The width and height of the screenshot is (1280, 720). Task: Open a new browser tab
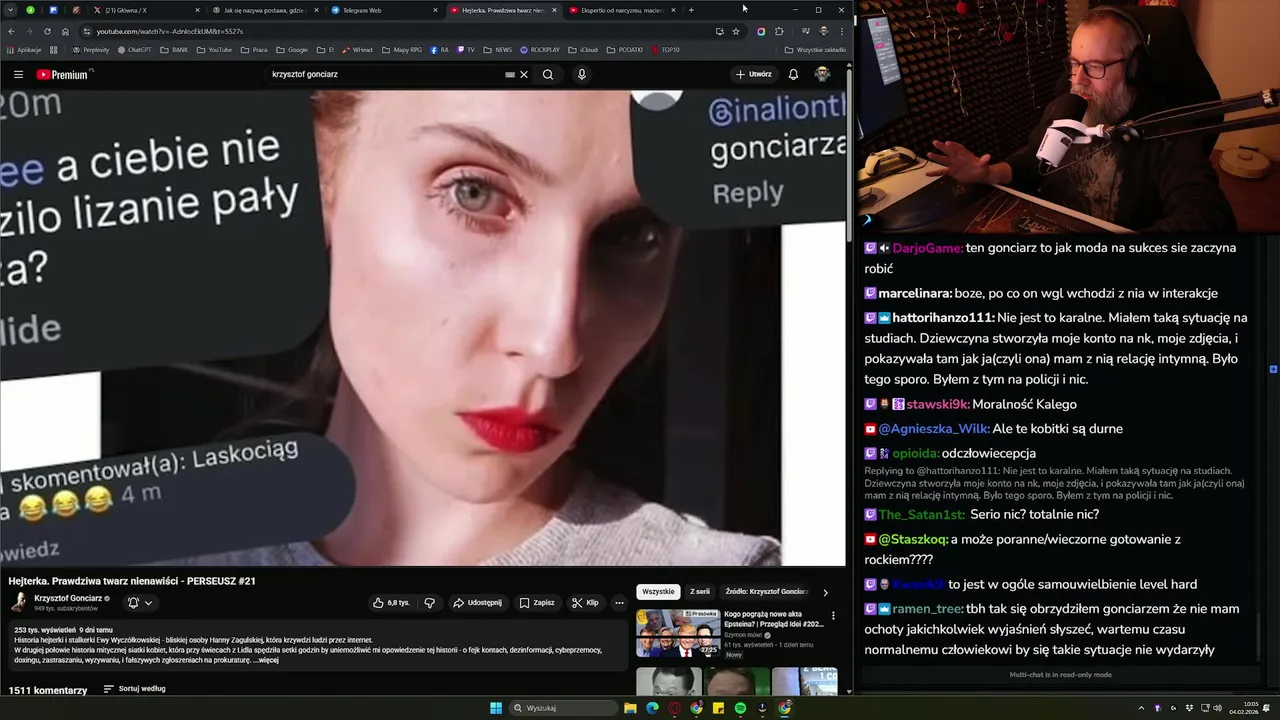[x=691, y=10]
